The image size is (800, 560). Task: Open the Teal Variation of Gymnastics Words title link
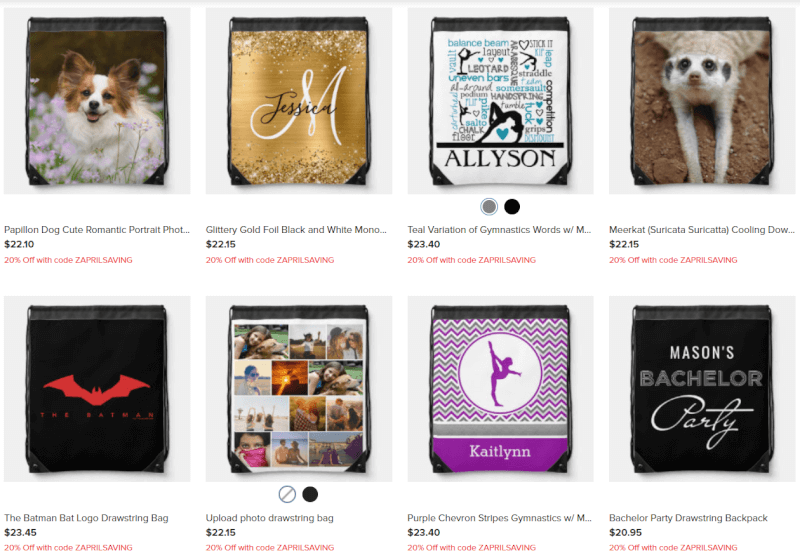pyautogui.click(x=499, y=230)
